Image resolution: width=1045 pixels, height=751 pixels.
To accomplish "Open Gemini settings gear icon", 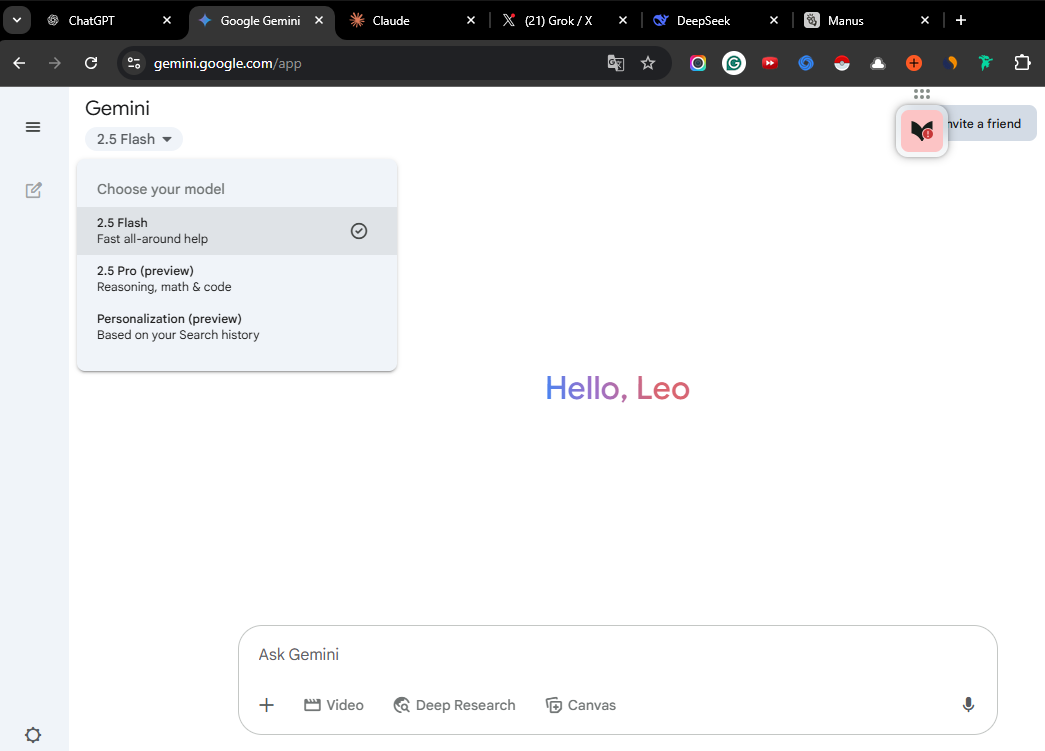I will (x=33, y=735).
